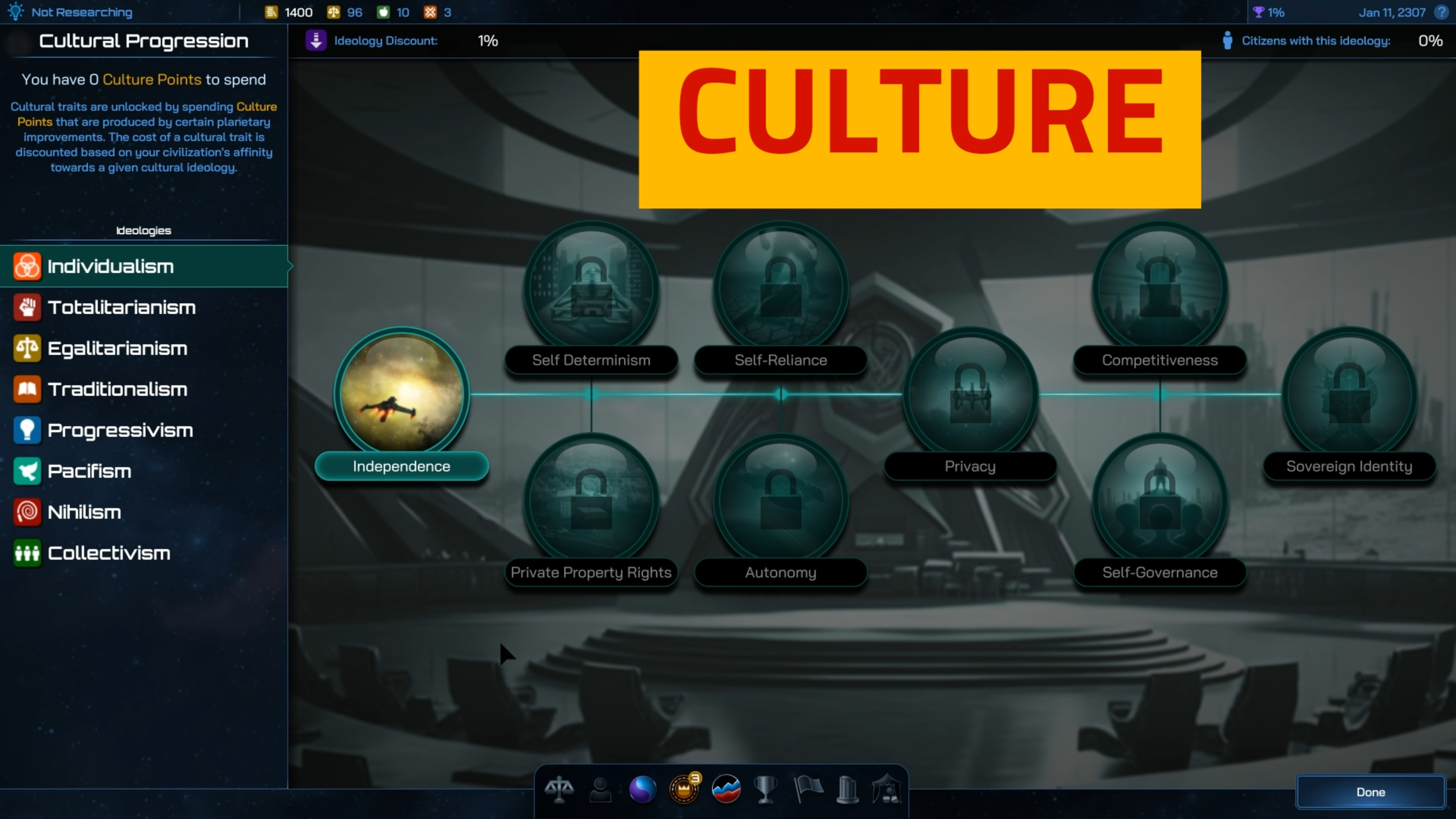
Task: Select the Totalitarianism ideology
Action: pos(121,308)
